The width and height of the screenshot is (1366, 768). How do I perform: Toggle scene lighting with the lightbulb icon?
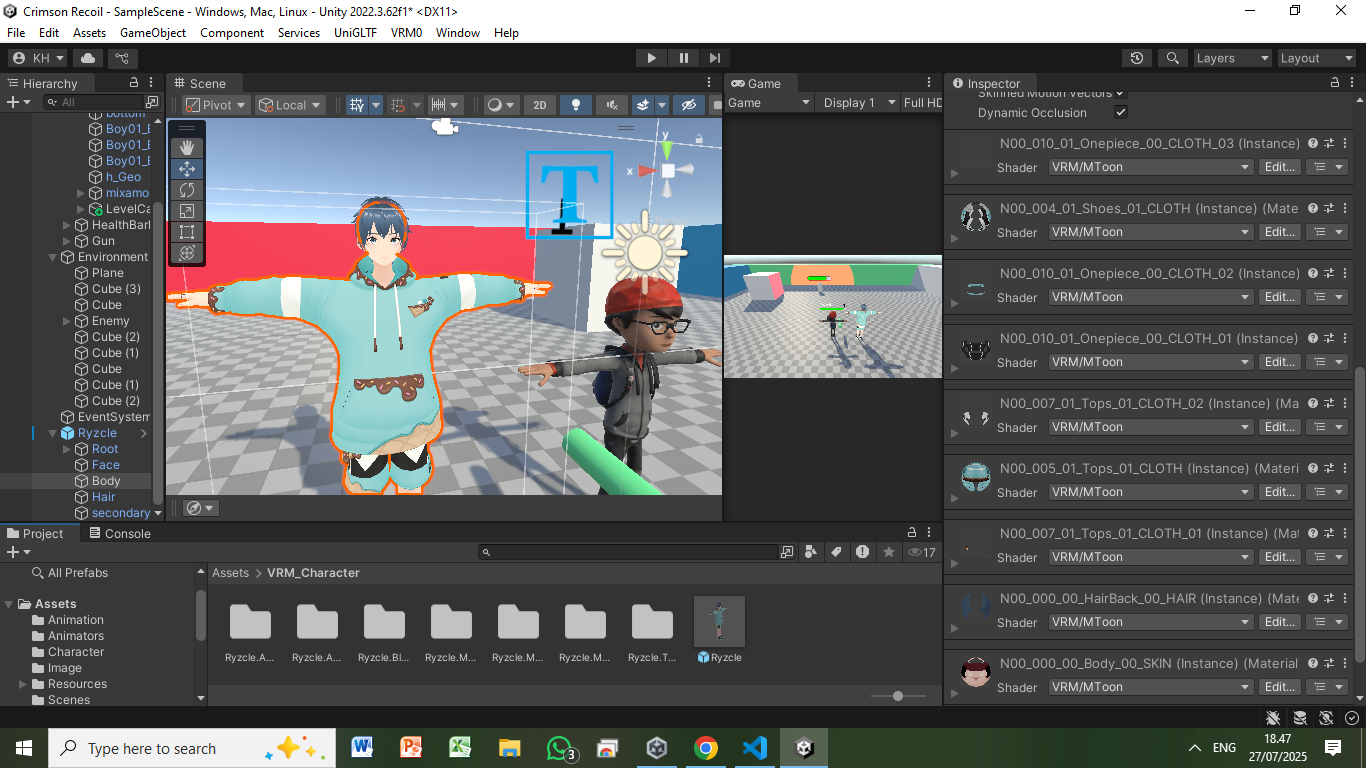[x=575, y=105]
